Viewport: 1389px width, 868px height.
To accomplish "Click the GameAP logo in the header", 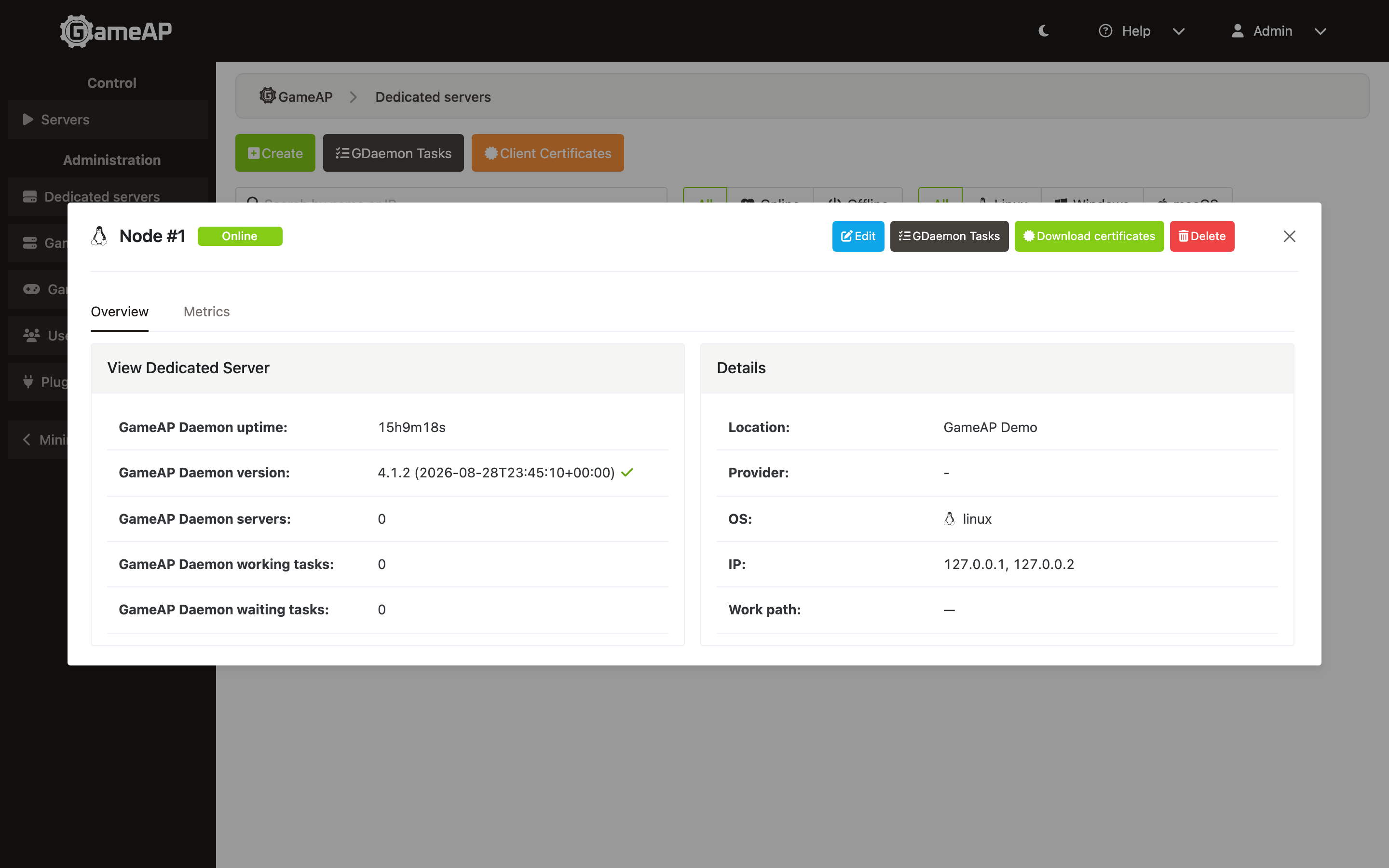I will click(x=116, y=31).
